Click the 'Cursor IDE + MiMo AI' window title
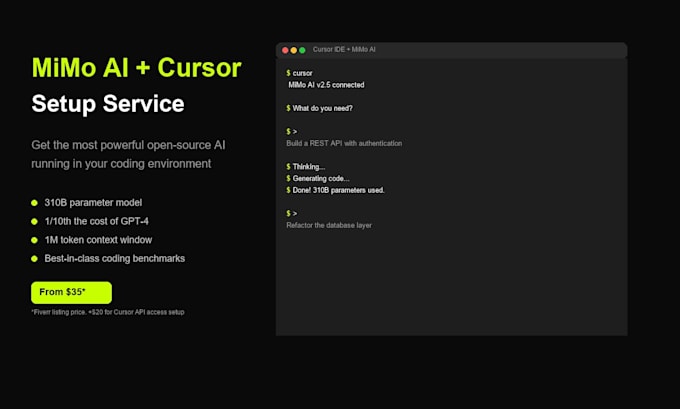Viewport: 680px width, 409px height. pos(344,49)
